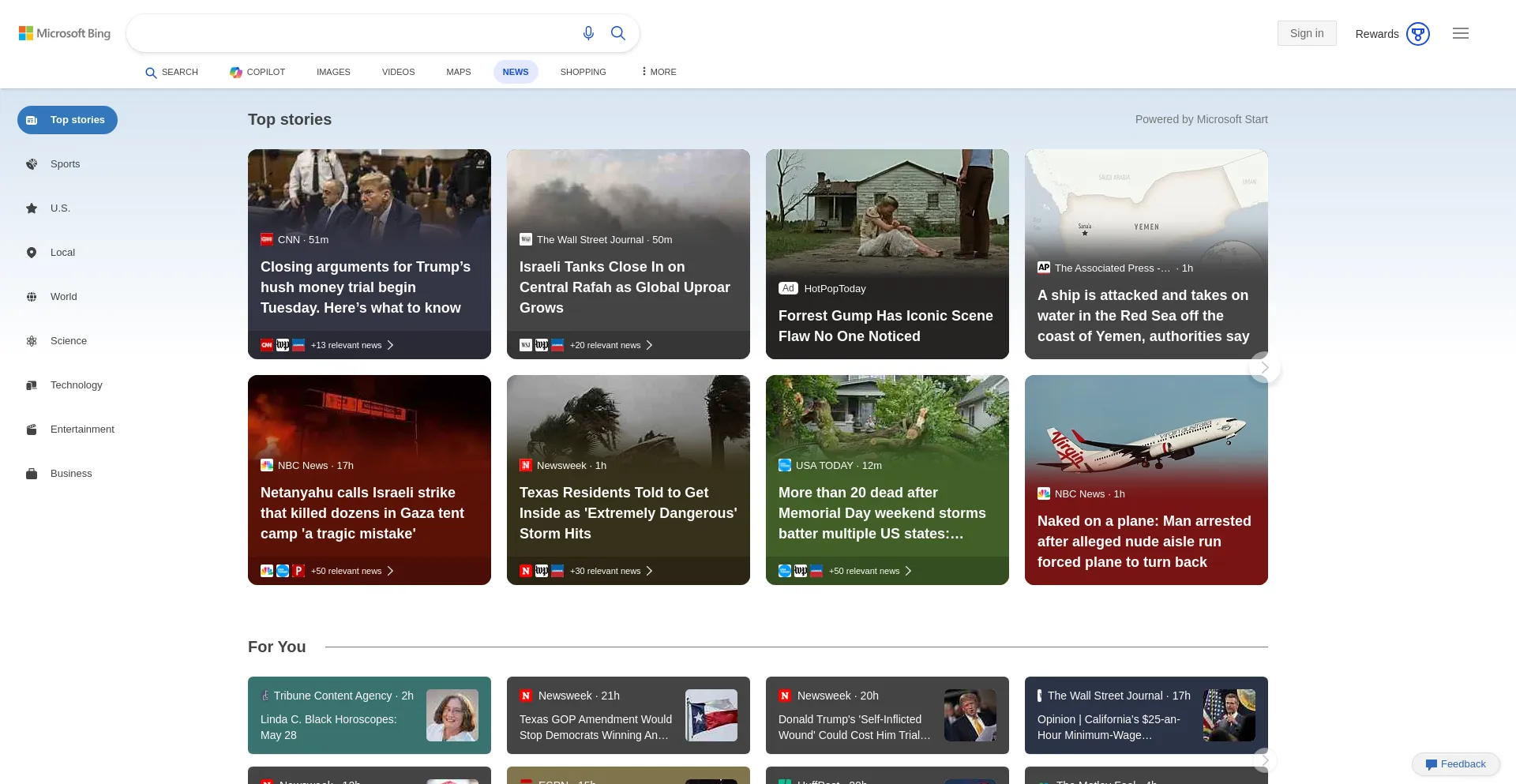The height and width of the screenshot is (784, 1516).
Task: Click the Wall Street Journal logo on Rafah story
Action: [x=526, y=239]
